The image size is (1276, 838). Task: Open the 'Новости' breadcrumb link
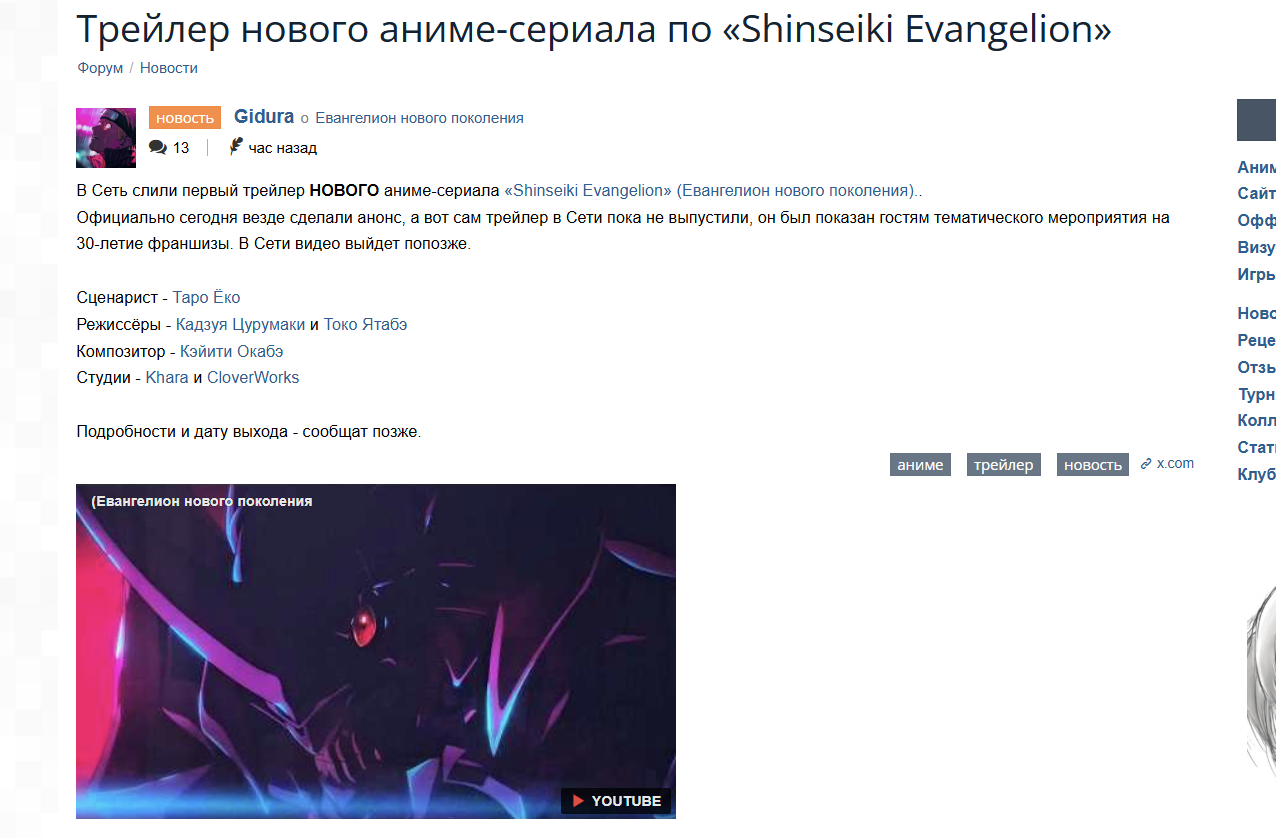pyautogui.click(x=169, y=68)
